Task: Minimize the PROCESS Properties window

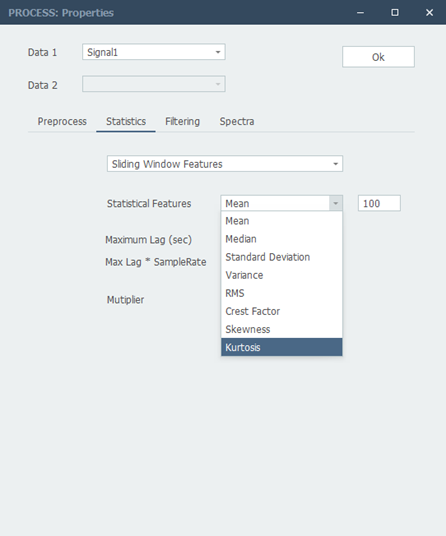Action: coord(360,13)
